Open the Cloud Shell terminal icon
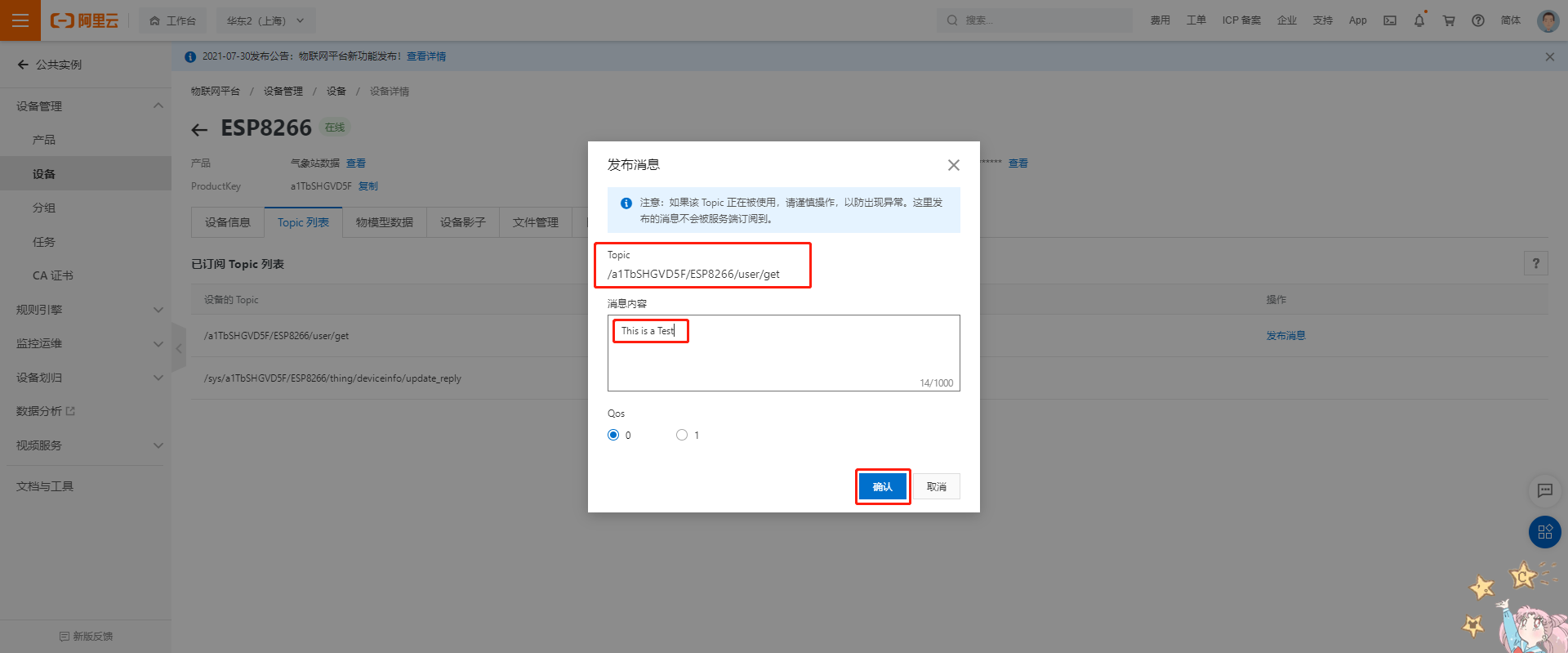This screenshot has height=653, width=1568. point(1389,20)
